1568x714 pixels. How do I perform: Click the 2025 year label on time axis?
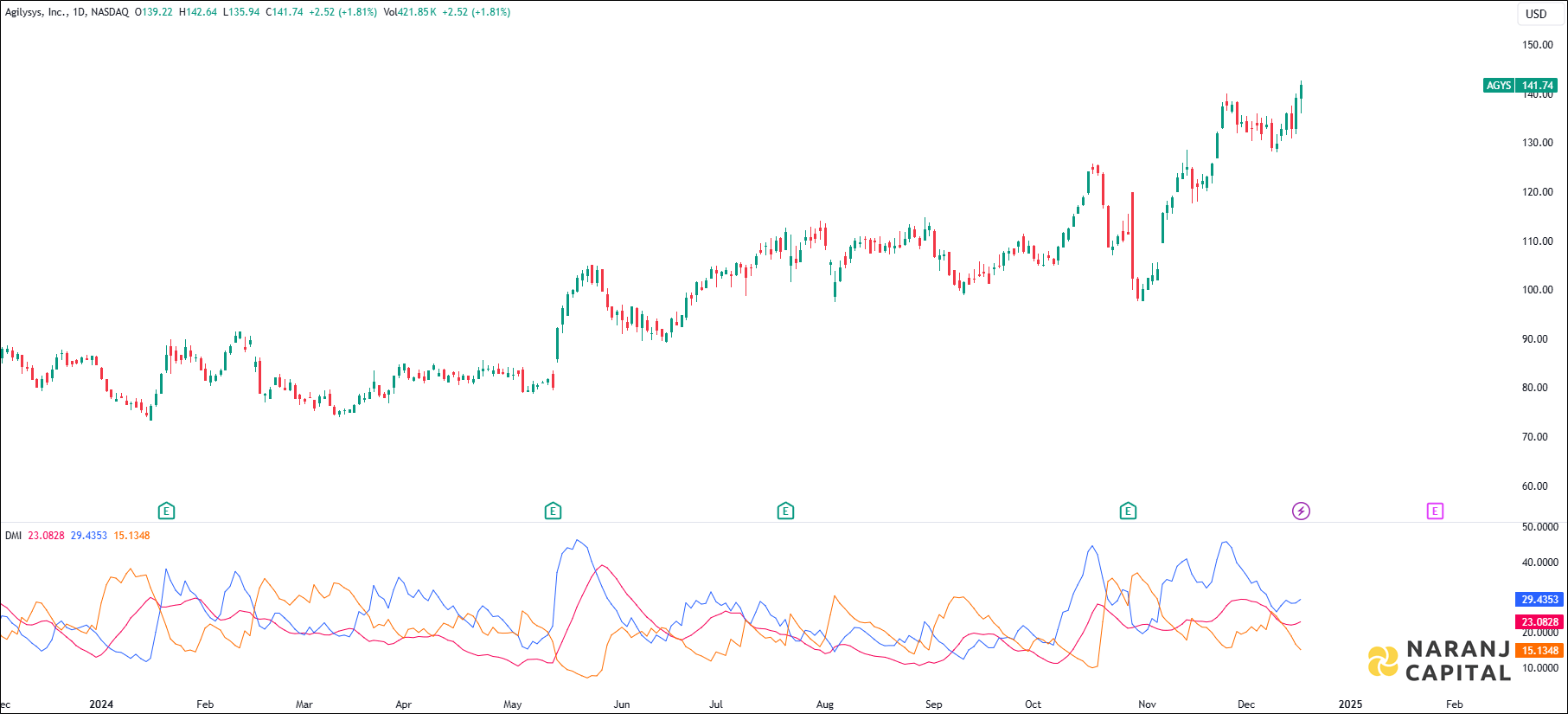tap(1351, 704)
